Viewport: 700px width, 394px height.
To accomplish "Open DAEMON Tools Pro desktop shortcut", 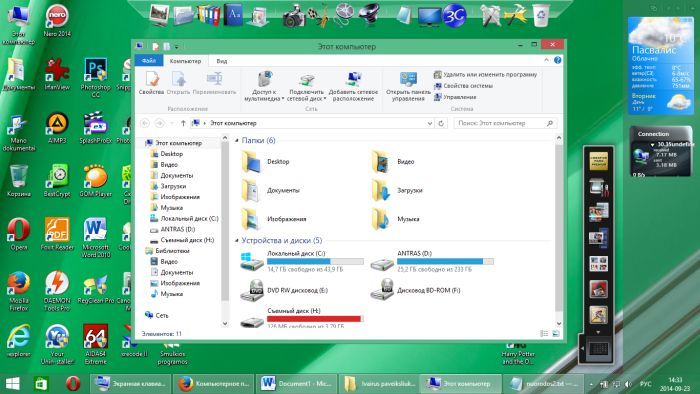I will 57,291.
